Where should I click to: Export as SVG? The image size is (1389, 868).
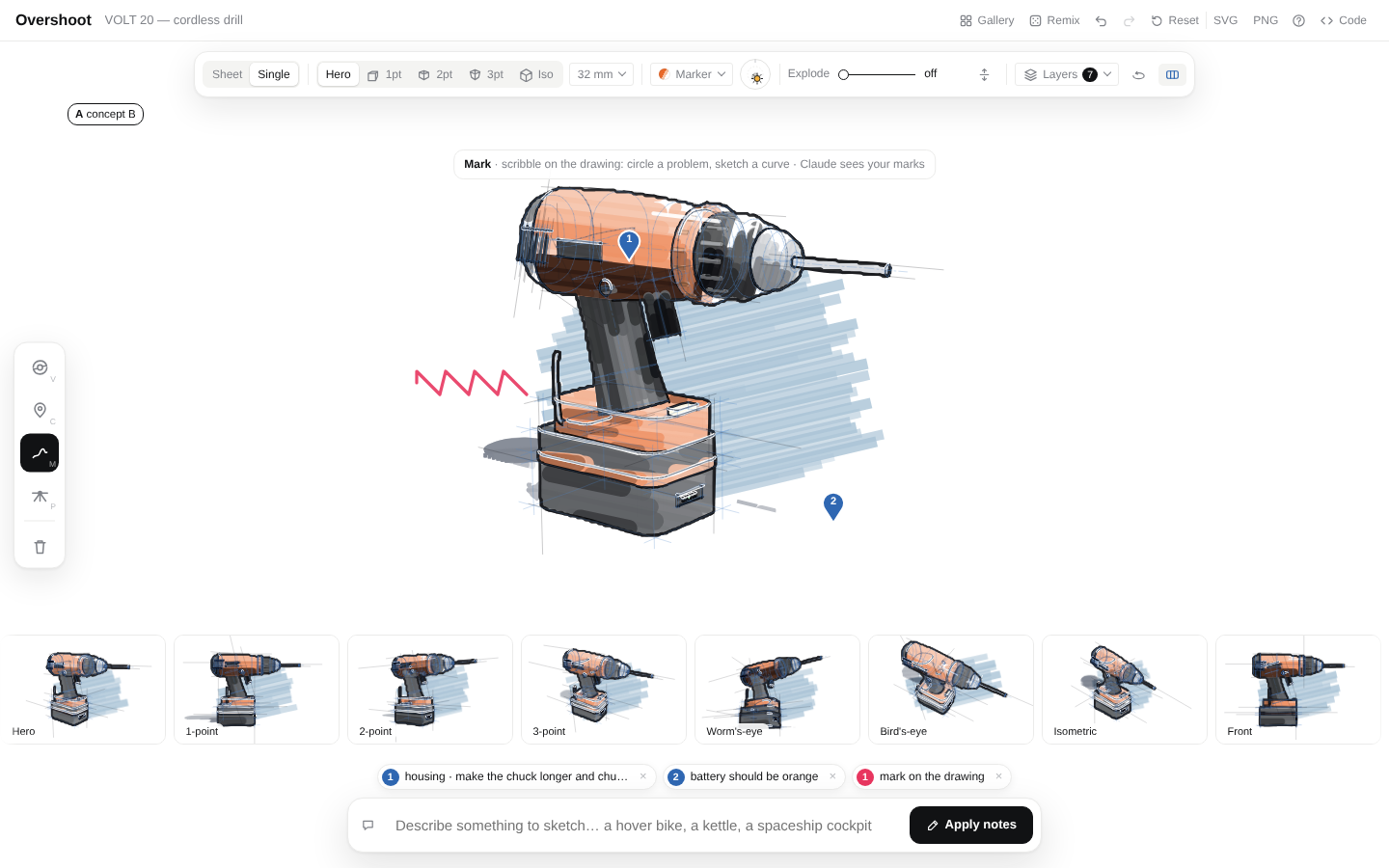click(1225, 20)
